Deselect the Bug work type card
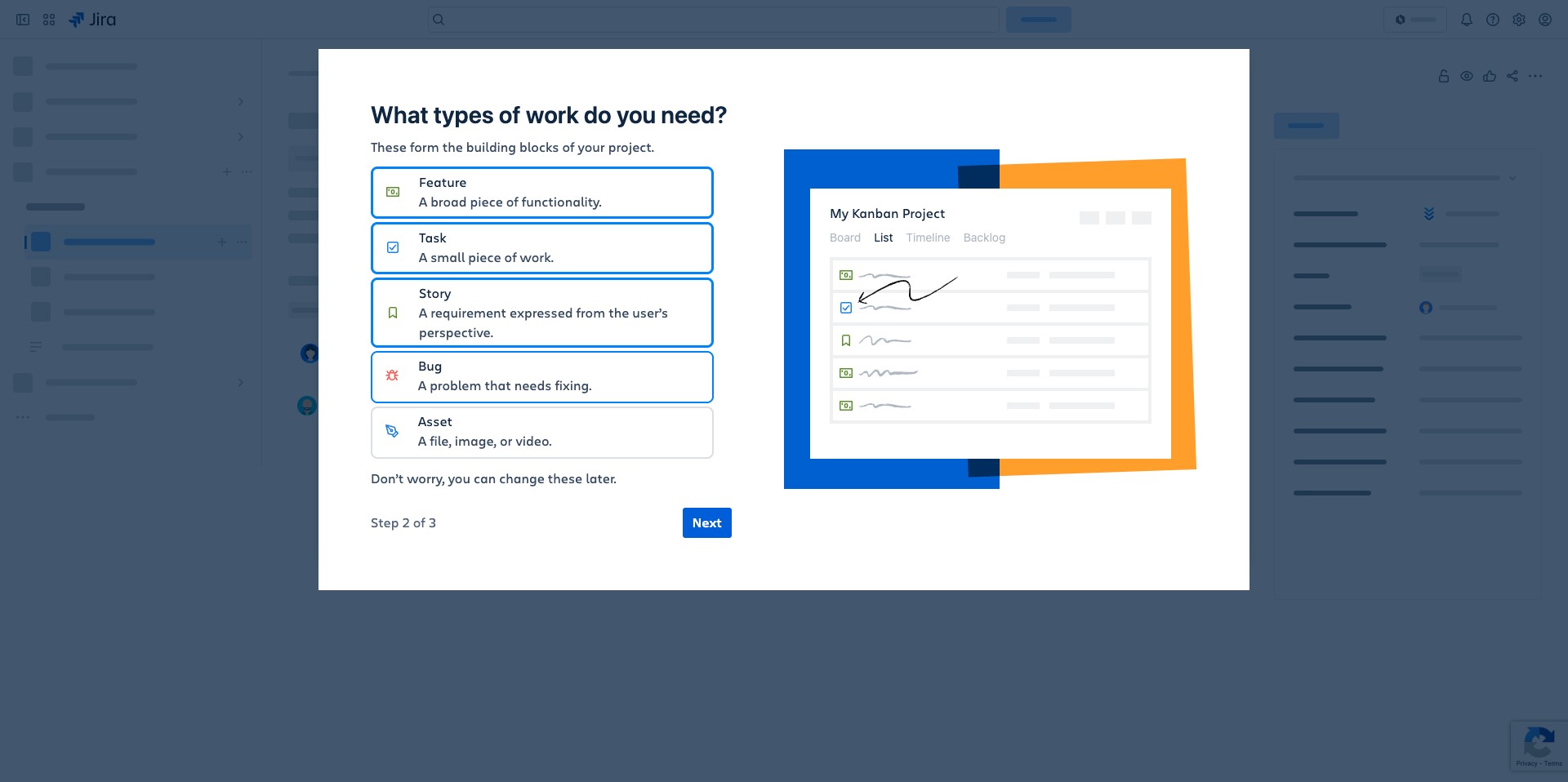This screenshot has width=1568, height=782. 542,376
